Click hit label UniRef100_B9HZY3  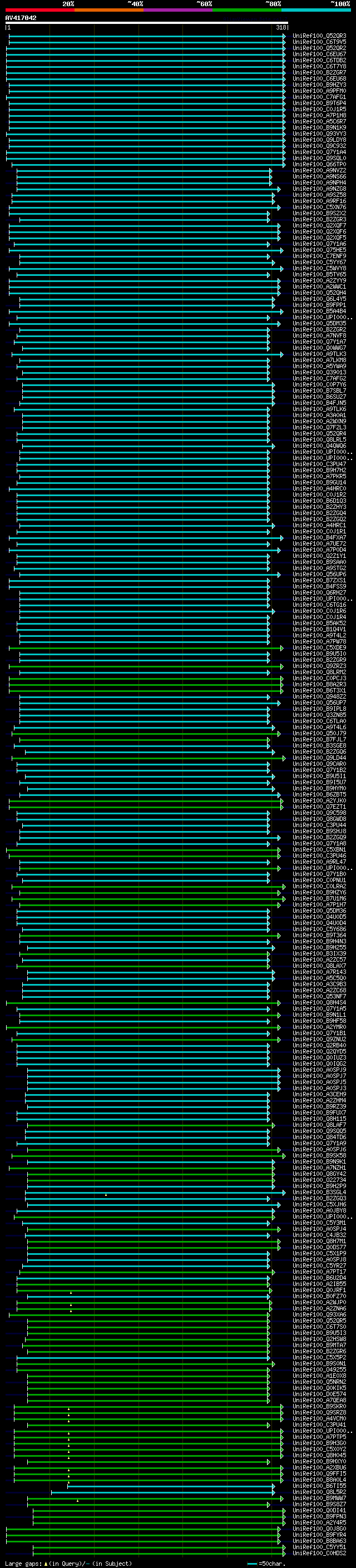coord(319,85)
